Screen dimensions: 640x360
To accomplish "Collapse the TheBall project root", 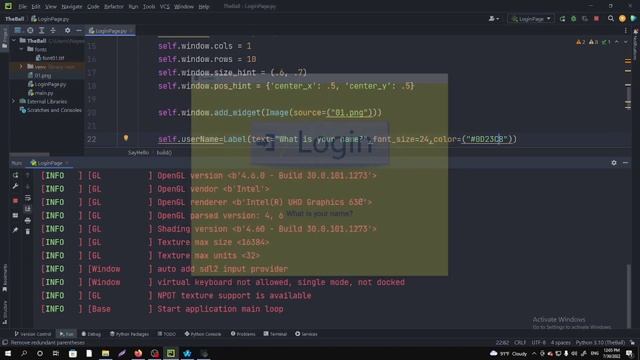I will click(x=14, y=40).
